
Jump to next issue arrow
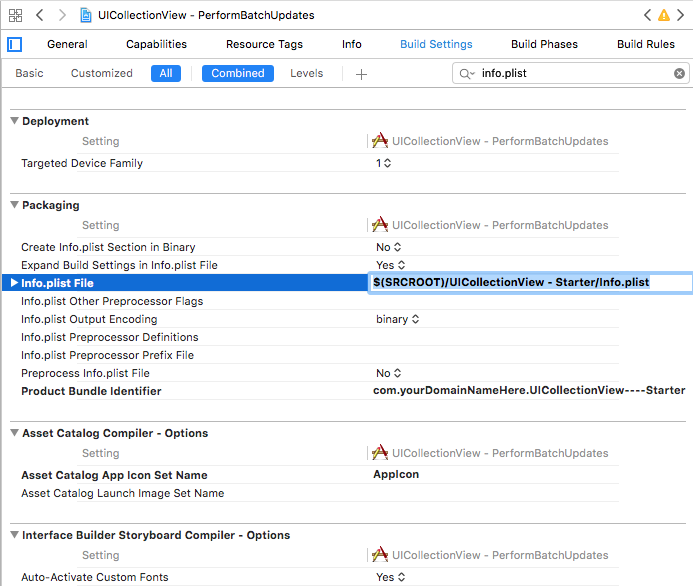pos(681,15)
